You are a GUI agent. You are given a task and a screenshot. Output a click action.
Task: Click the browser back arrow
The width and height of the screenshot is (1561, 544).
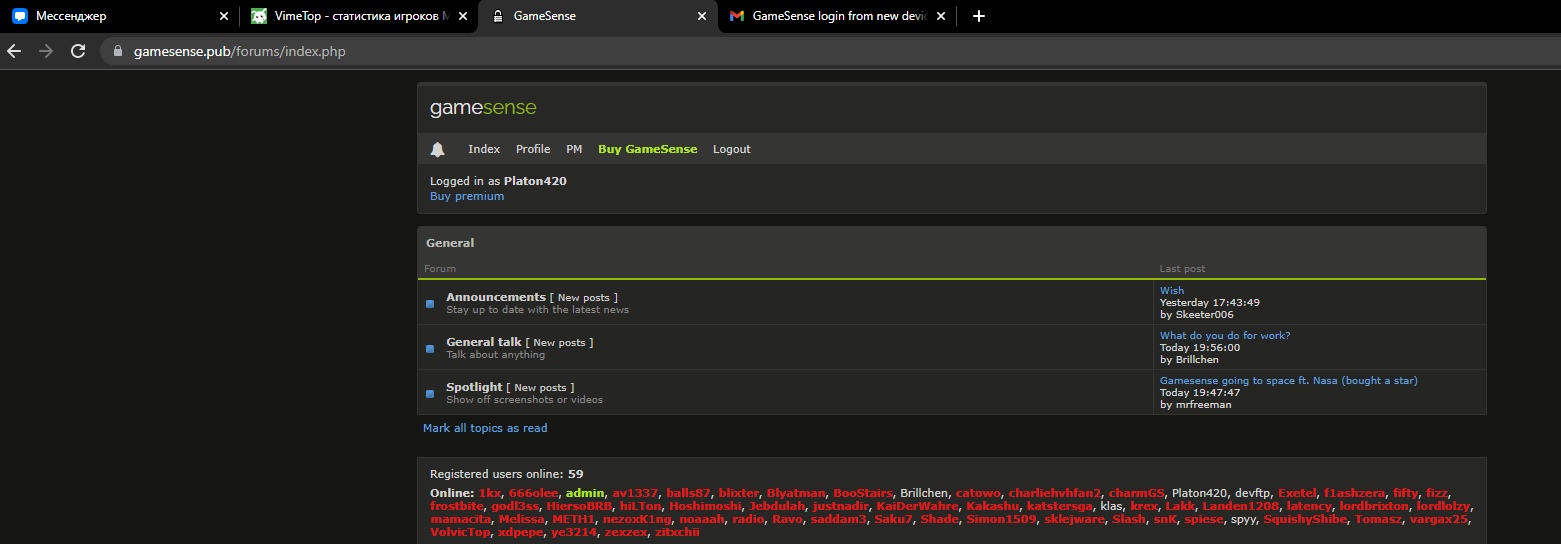(x=14, y=51)
